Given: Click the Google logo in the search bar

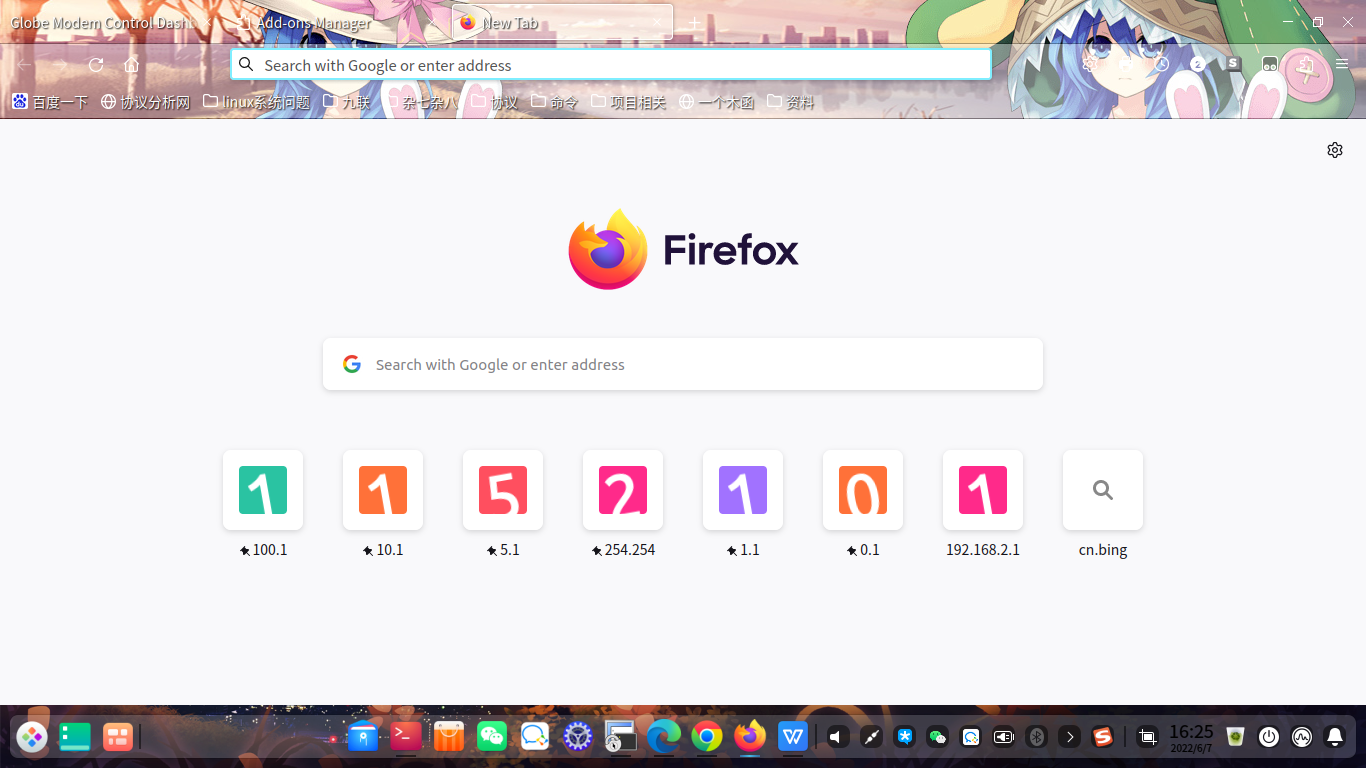Looking at the screenshot, I should [x=352, y=364].
